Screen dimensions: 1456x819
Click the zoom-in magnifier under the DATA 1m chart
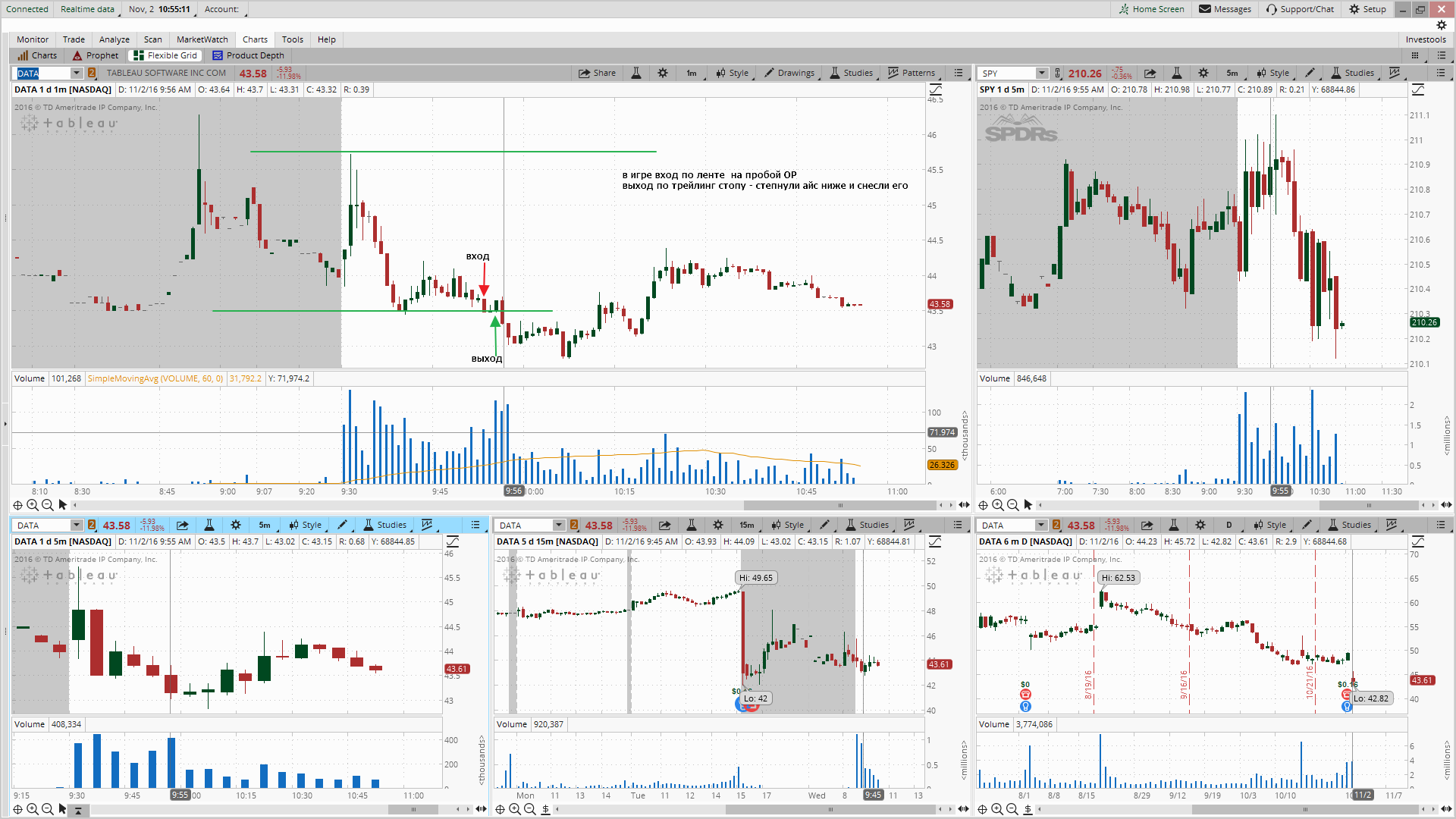tap(33, 505)
